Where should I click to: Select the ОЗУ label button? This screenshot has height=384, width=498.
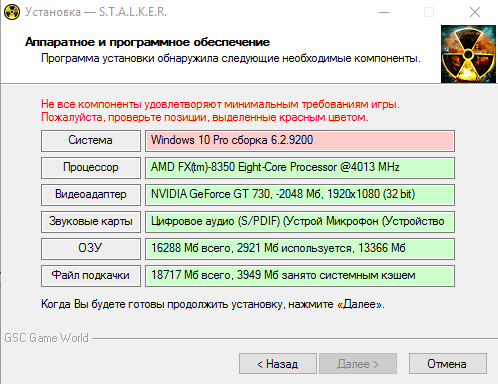coord(91,249)
